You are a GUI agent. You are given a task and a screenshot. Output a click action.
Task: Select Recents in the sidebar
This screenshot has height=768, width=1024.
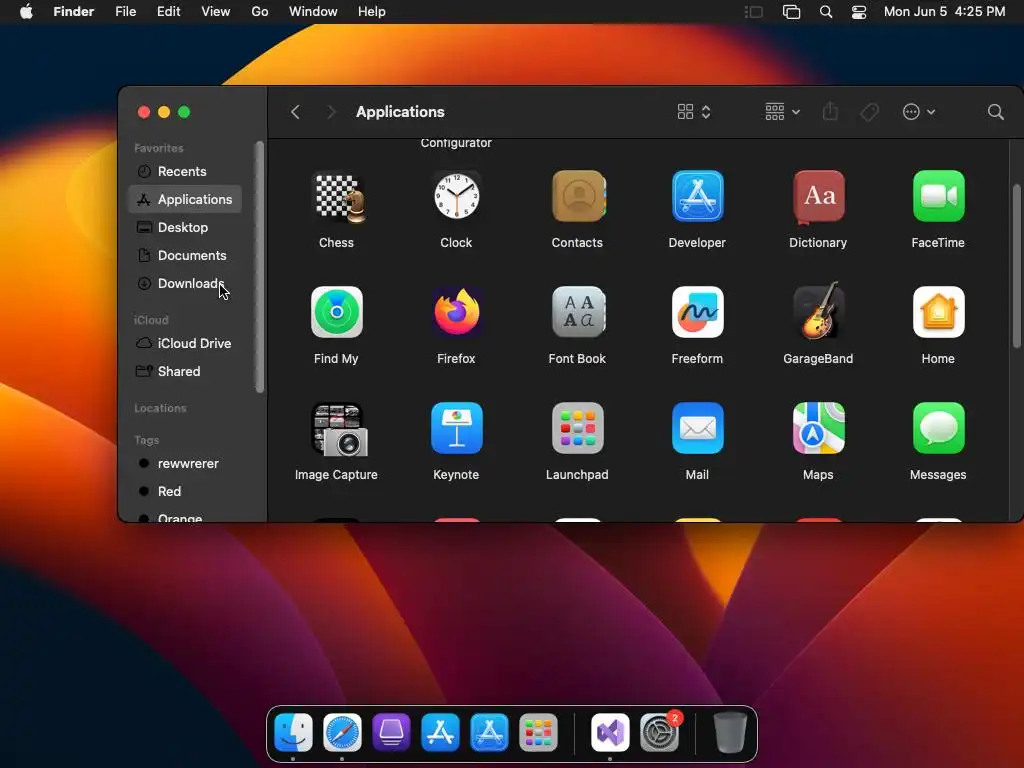point(185,171)
